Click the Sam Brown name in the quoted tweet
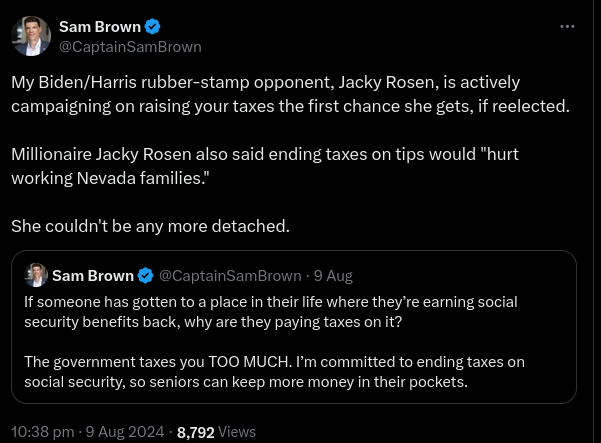 click(93, 275)
